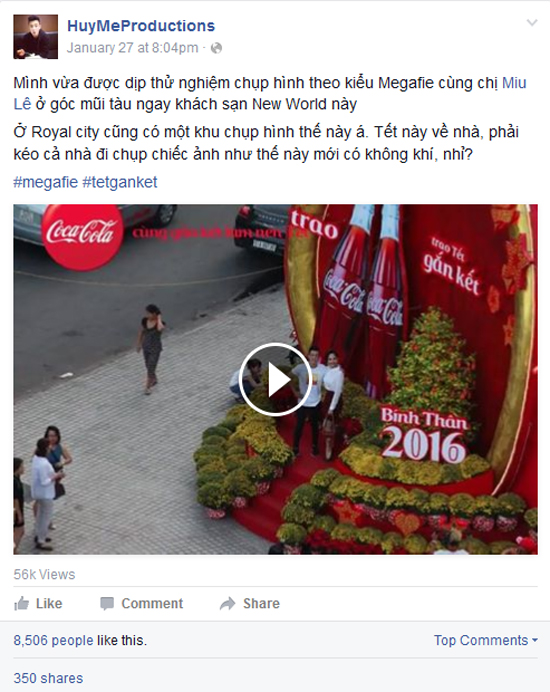The image size is (550, 692).
Task: Click the Comment speech bubble icon
Action: pos(107,603)
